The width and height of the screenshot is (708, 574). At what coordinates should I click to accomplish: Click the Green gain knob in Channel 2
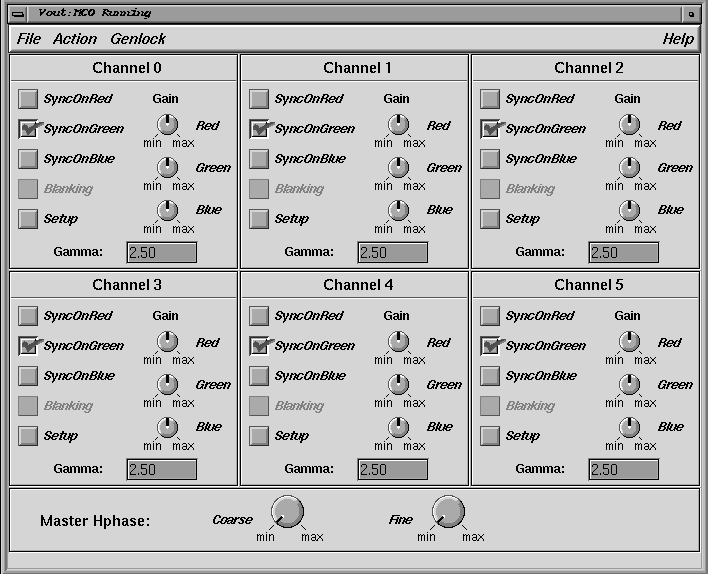tap(629, 168)
